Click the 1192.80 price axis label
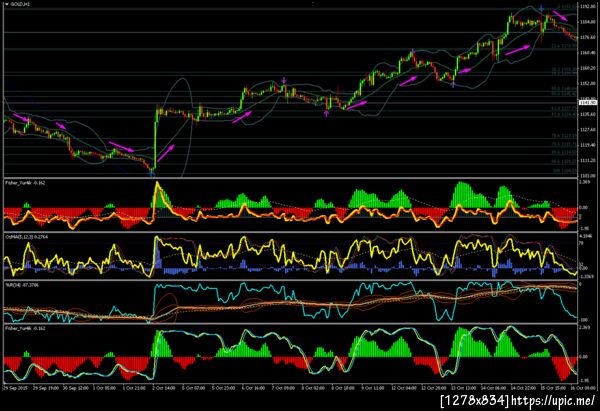Image resolution: width=600 pixels, height=411 pixels. [588, 7]
